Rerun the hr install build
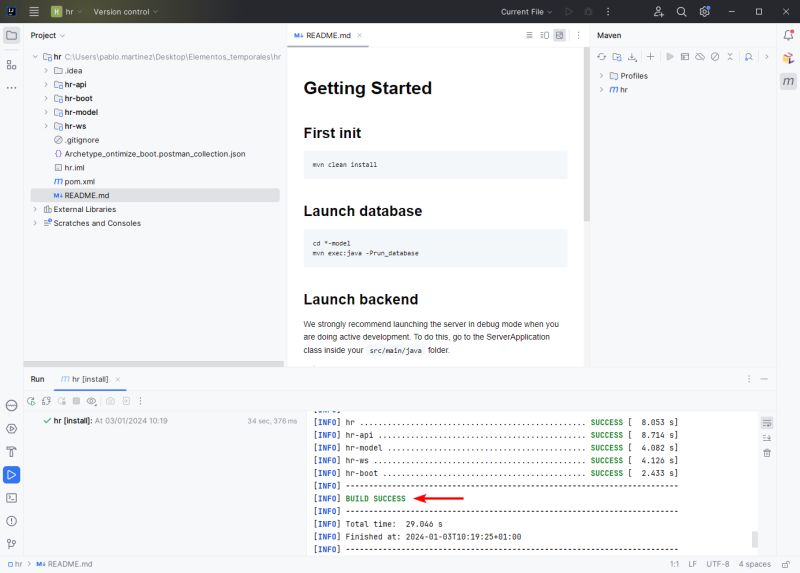The image size is (800, 573). coord(31,401)
